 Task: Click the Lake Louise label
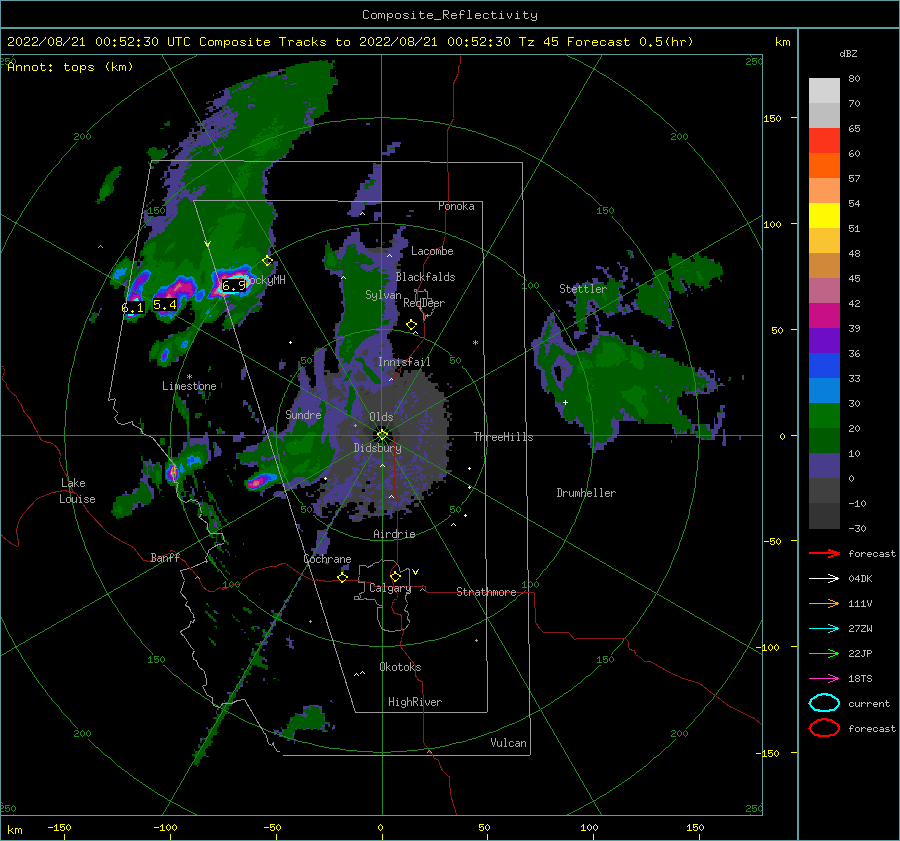click(x=77, y=491)
